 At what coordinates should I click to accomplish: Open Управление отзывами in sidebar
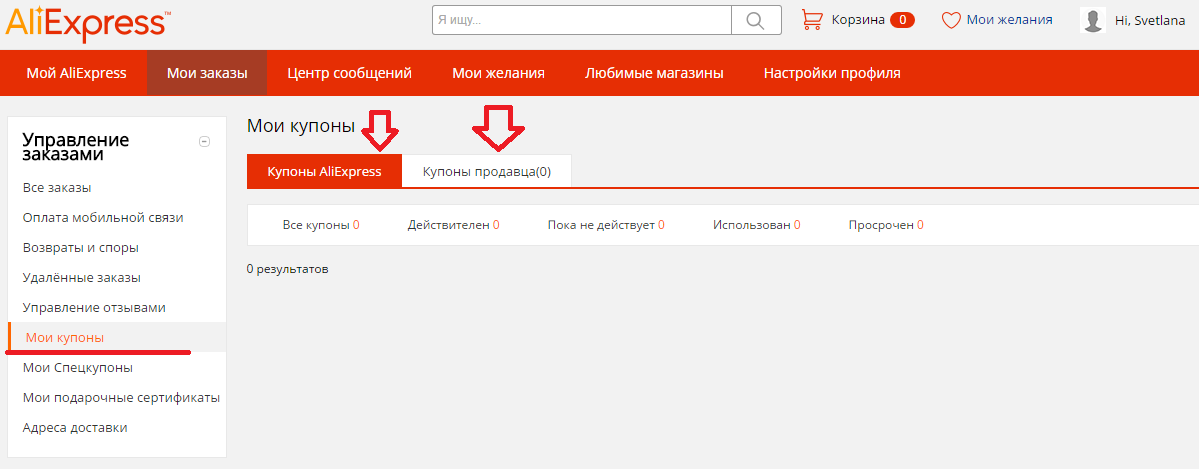(x=94, y=308)
